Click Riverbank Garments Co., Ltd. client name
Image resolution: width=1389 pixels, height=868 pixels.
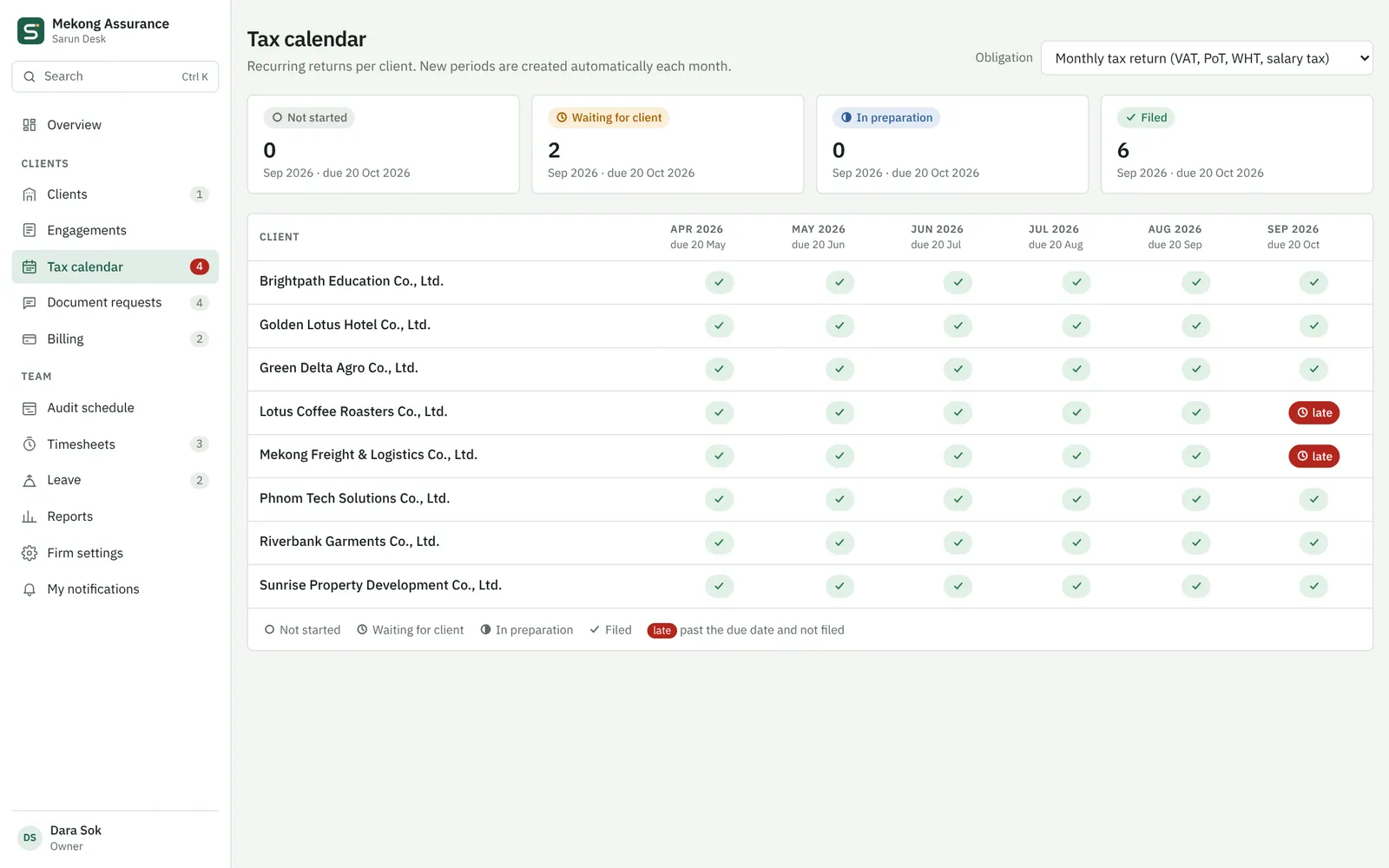[x=349, y=542]
